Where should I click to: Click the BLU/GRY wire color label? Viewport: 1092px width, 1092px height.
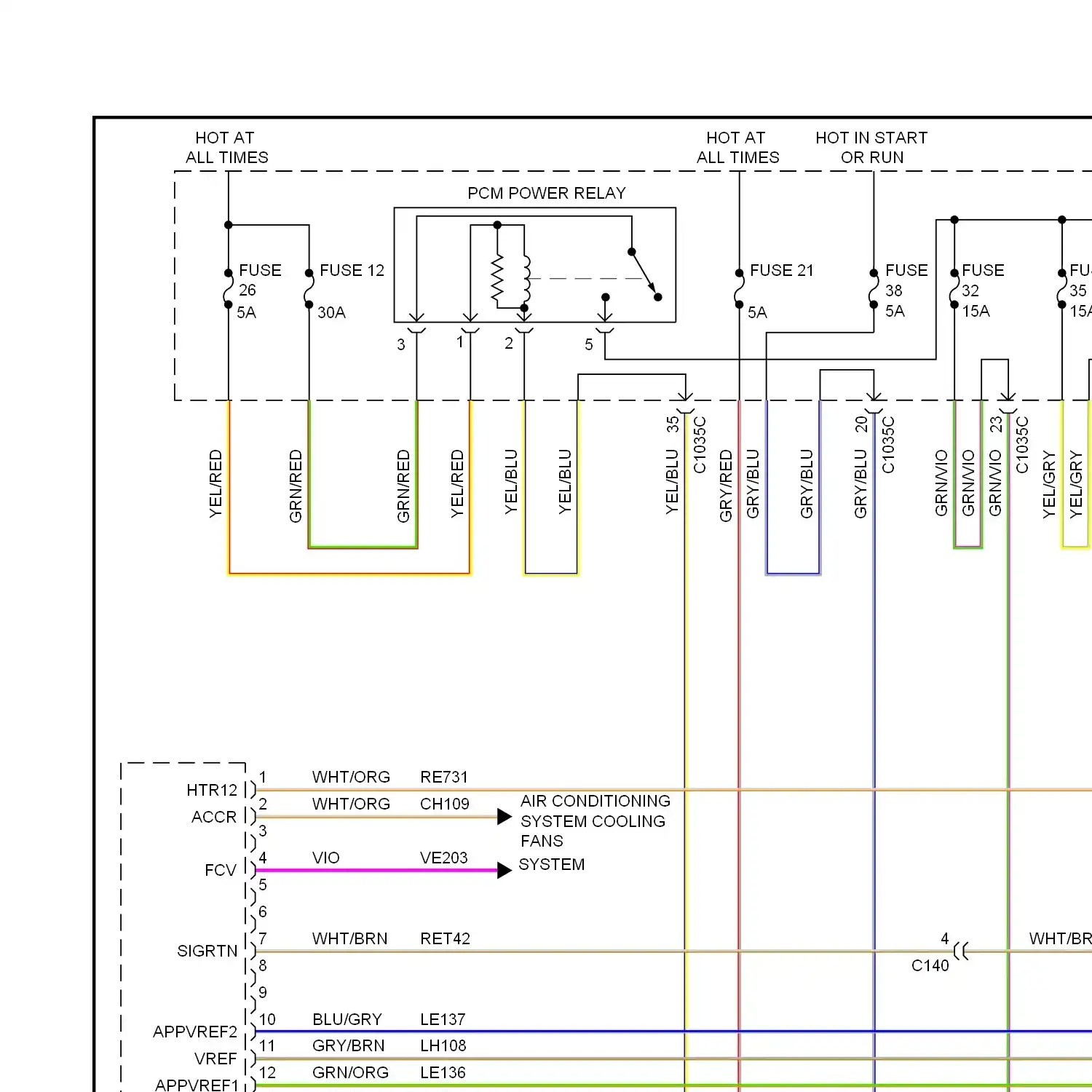pyautogui.click(x=347, y=1019)
